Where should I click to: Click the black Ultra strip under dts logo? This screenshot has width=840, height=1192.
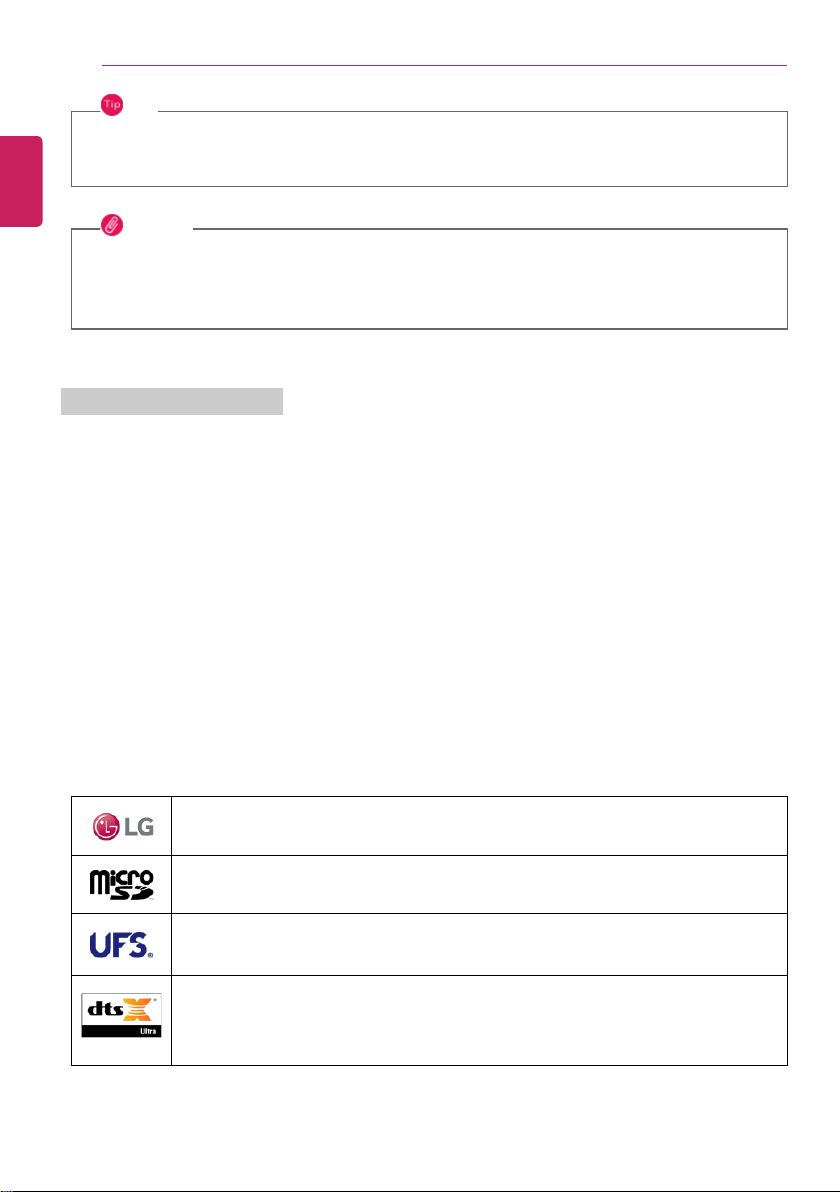point(122,1031)
